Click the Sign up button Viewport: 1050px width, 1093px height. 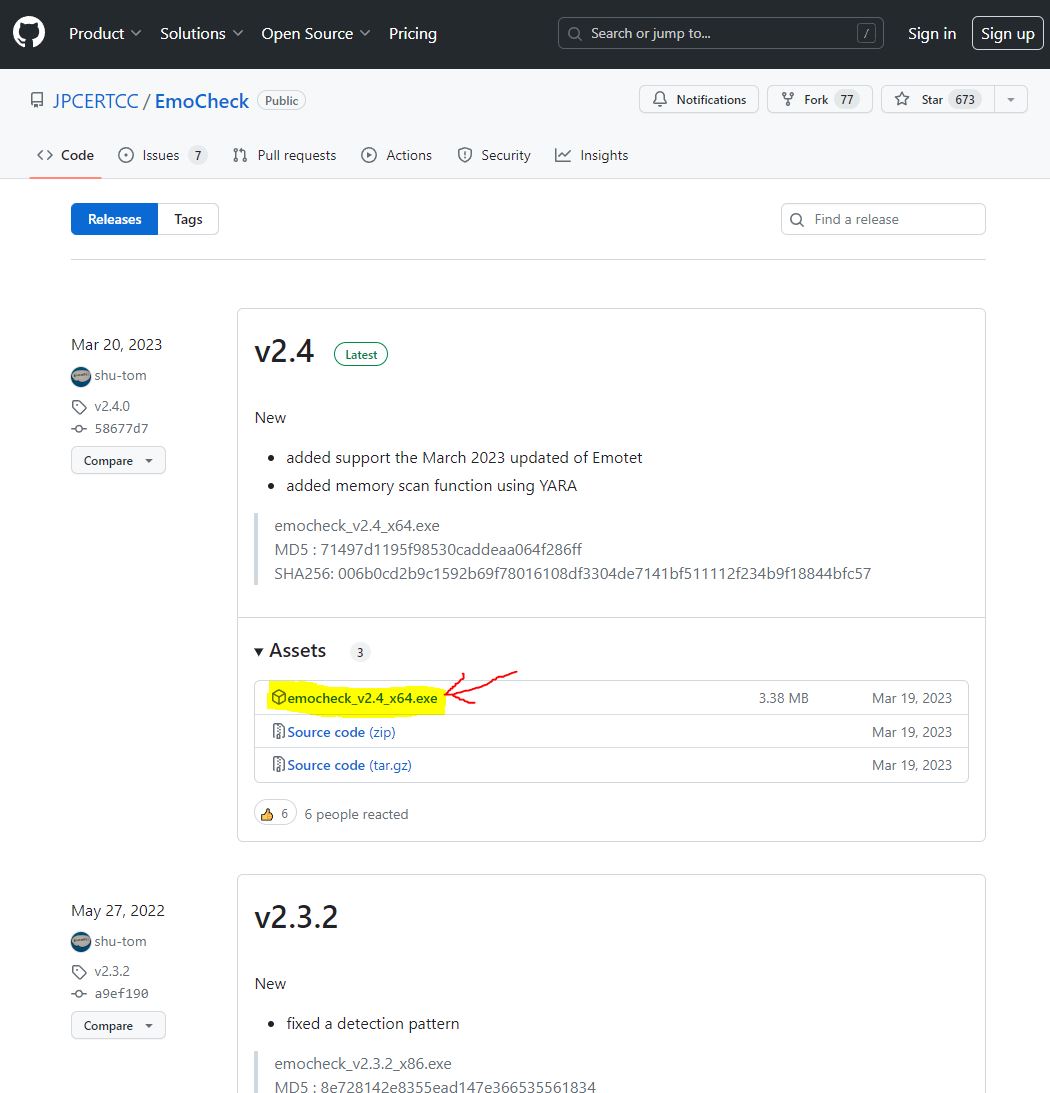click(1007, 33)
